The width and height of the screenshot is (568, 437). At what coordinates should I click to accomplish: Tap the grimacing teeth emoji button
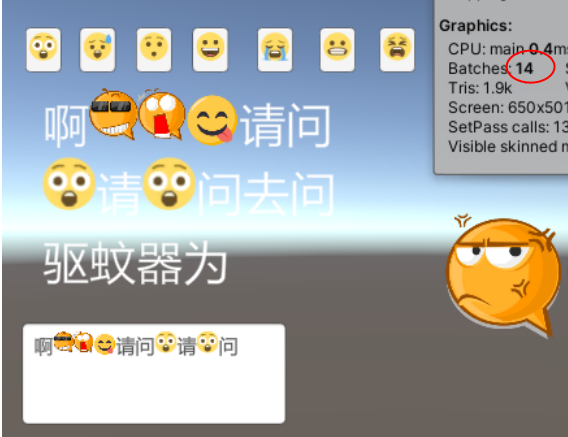[x=337, y=50]
